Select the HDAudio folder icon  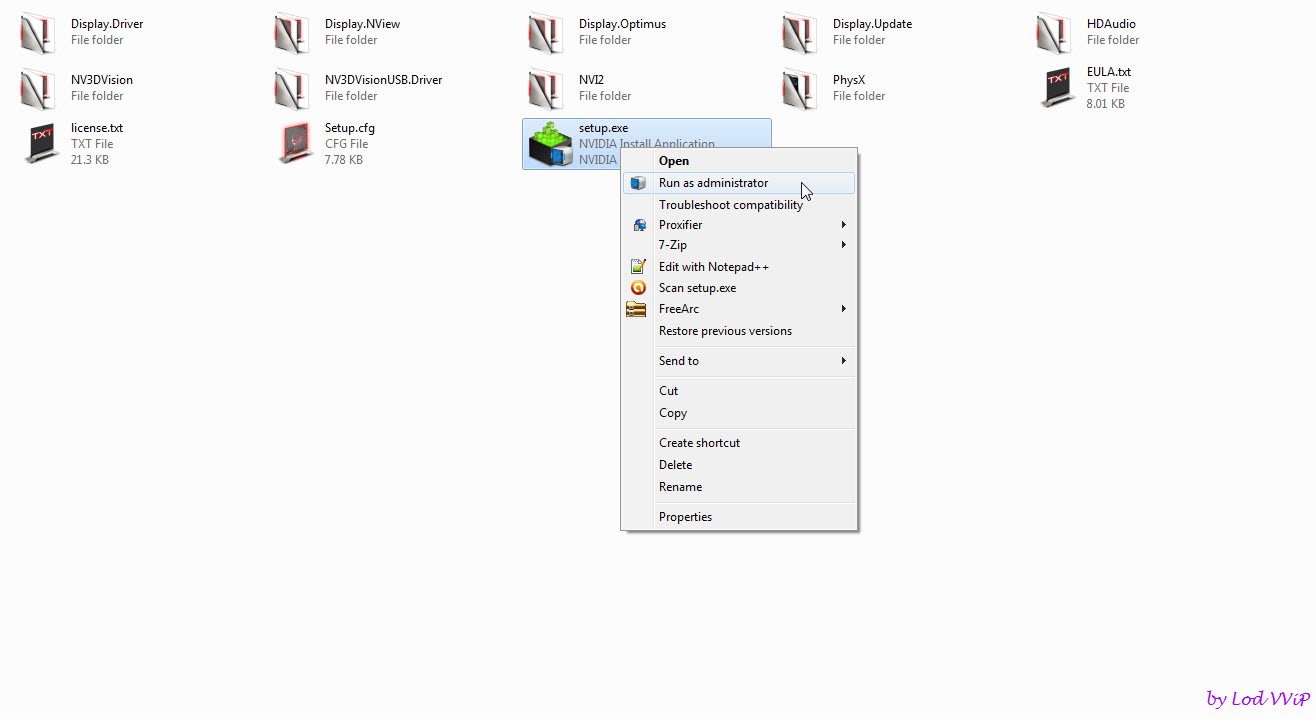(x=1054, y=33)
